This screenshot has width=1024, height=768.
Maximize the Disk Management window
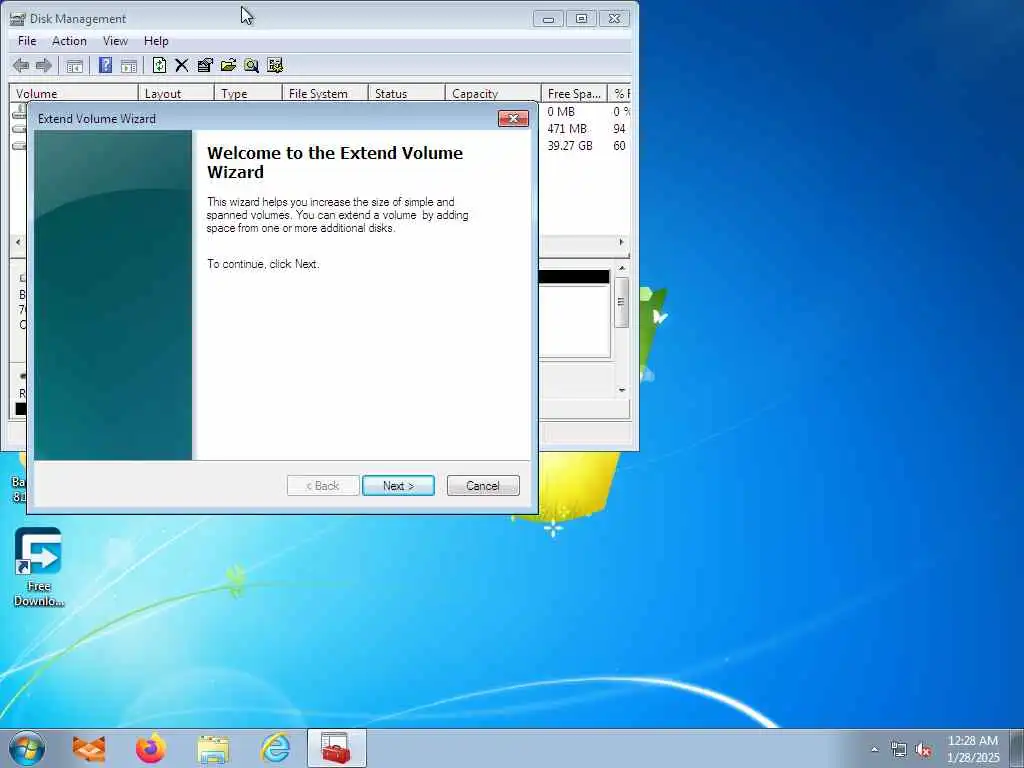click(581, 19)
